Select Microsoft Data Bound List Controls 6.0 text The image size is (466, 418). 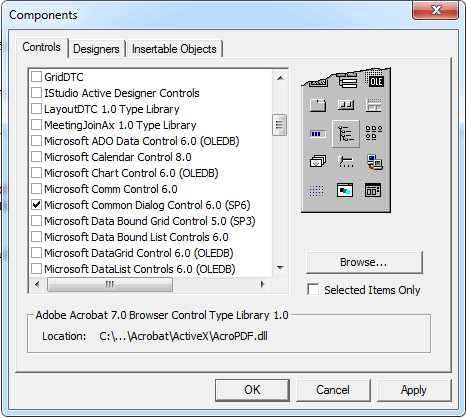pos(136,237)
